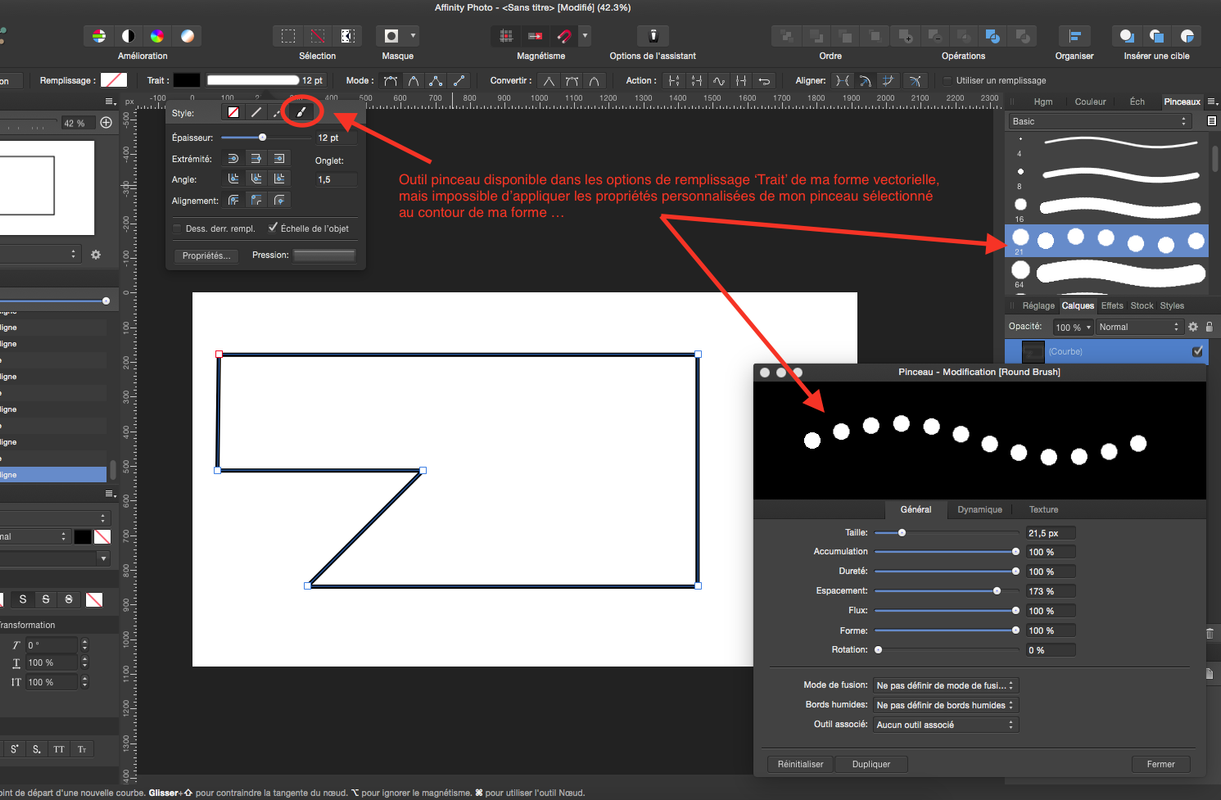The width and height of the screenshot is (1221, 800).
Task: Click the Espacement slider handle
Action: click(997, 591)
